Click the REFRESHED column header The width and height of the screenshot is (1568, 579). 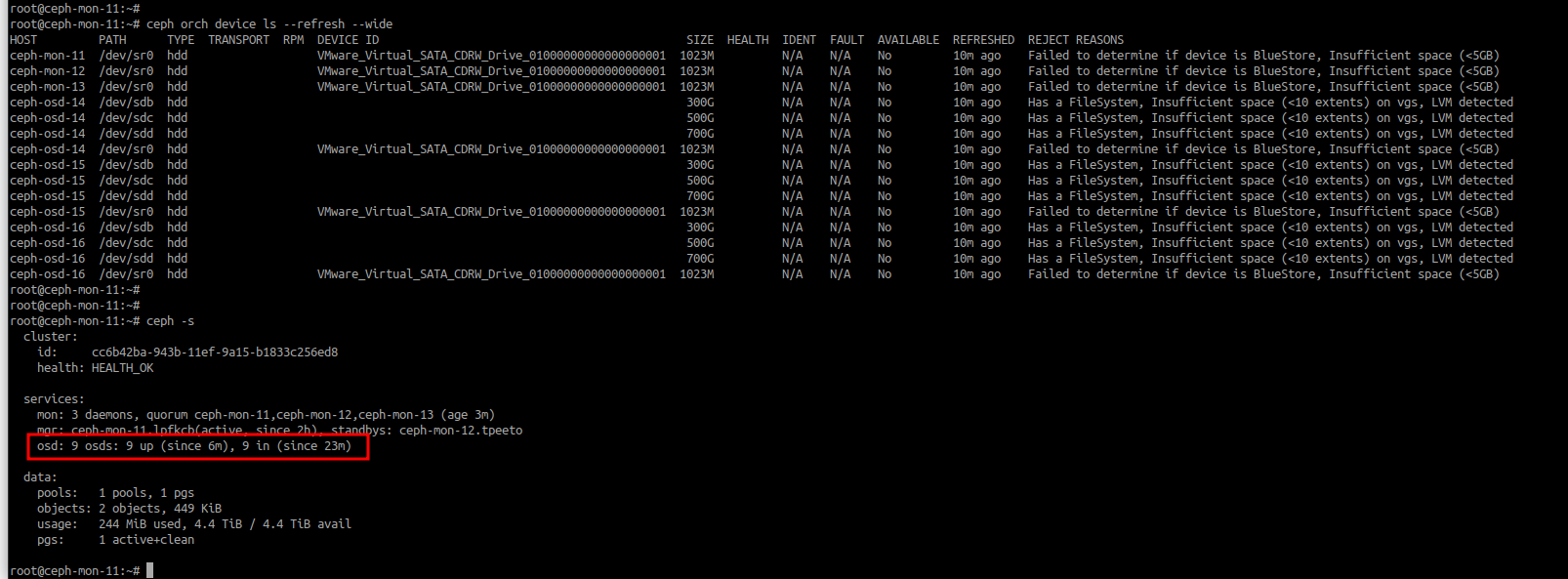tap(982, 40)
